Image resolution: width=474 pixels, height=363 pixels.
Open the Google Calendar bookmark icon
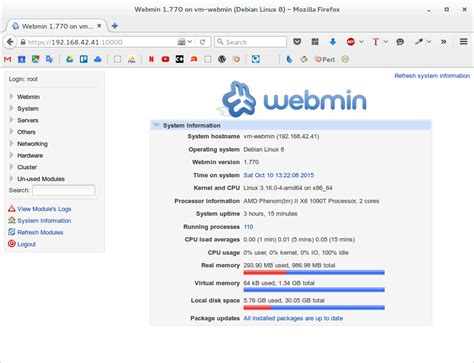tap(21, 59)
